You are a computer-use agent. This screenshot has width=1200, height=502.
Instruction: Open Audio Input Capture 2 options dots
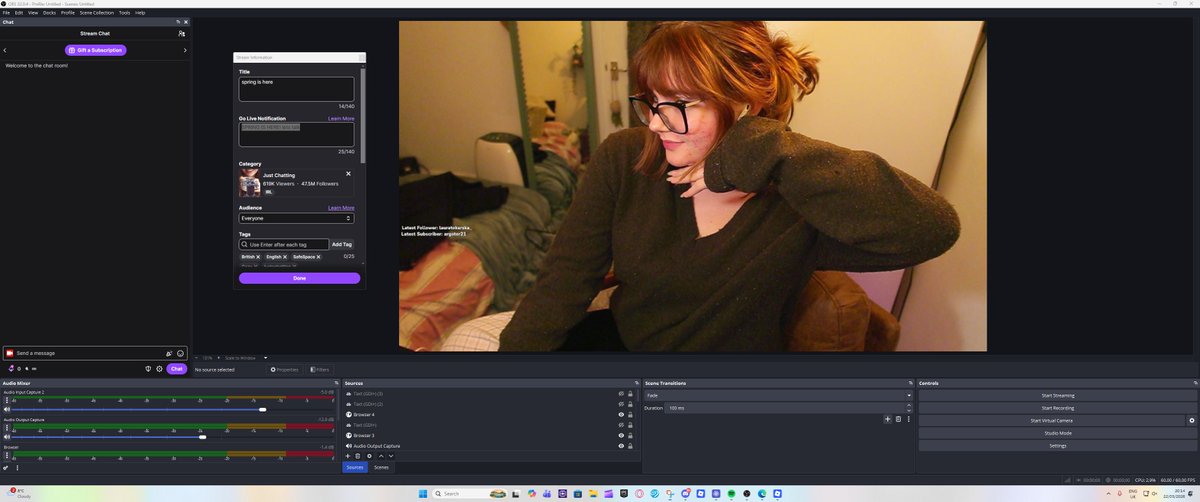tap(6, 400)
